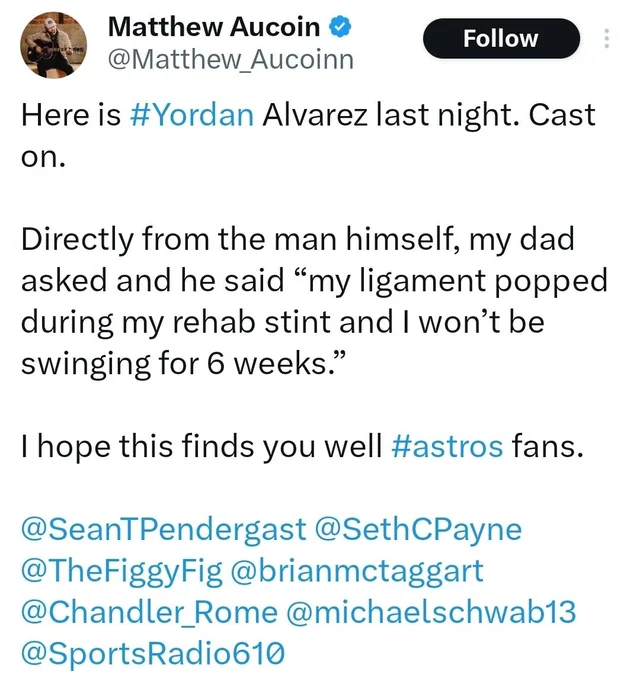
Task: Open the #Yordan hashtag
Action: 192,115
